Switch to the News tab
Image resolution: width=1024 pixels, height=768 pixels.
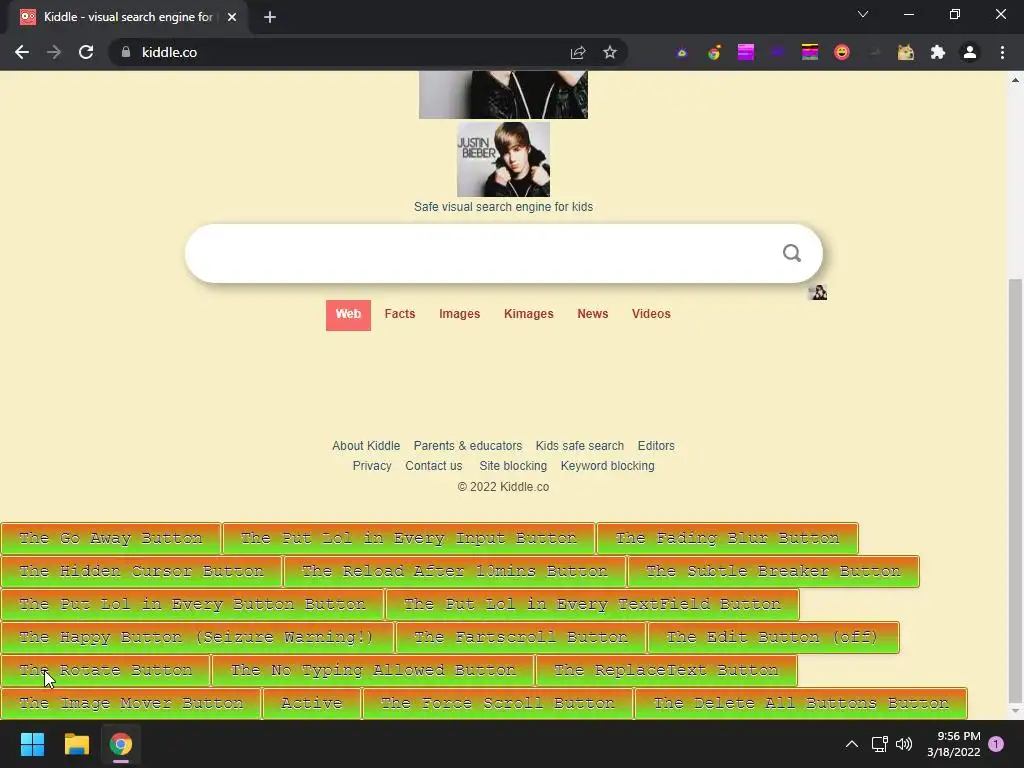592,314
